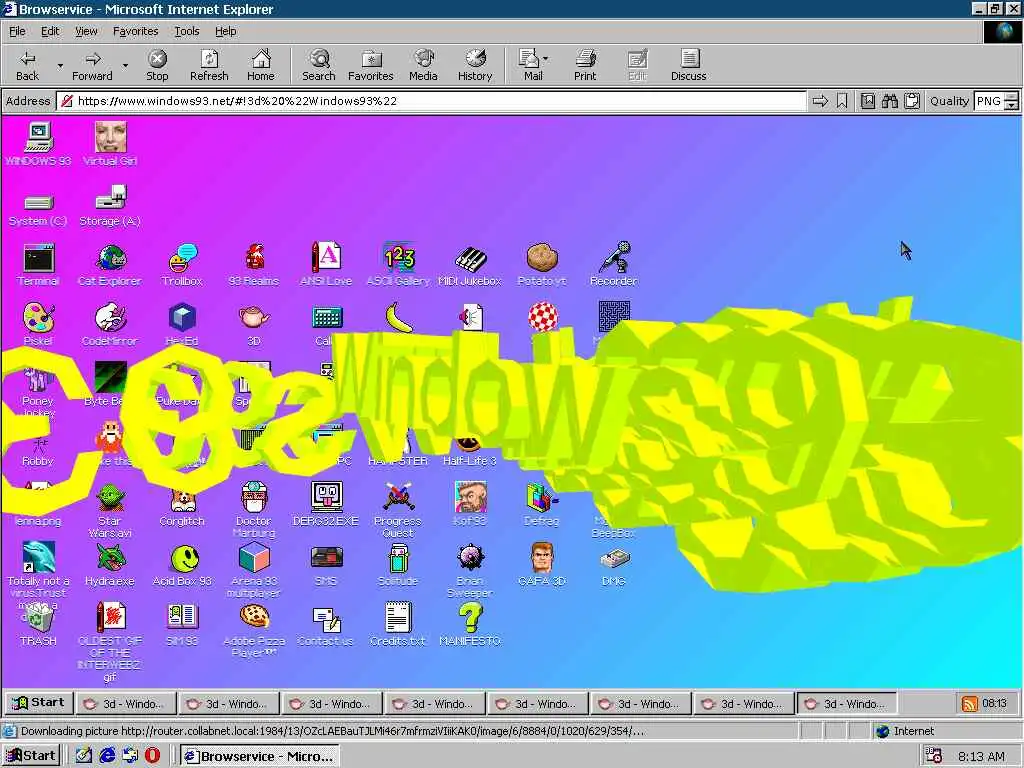1024x768 pixels.
Task: Select first 3d - Windo taskbar item
Action: pyautogui.click(x=126, y=703)
